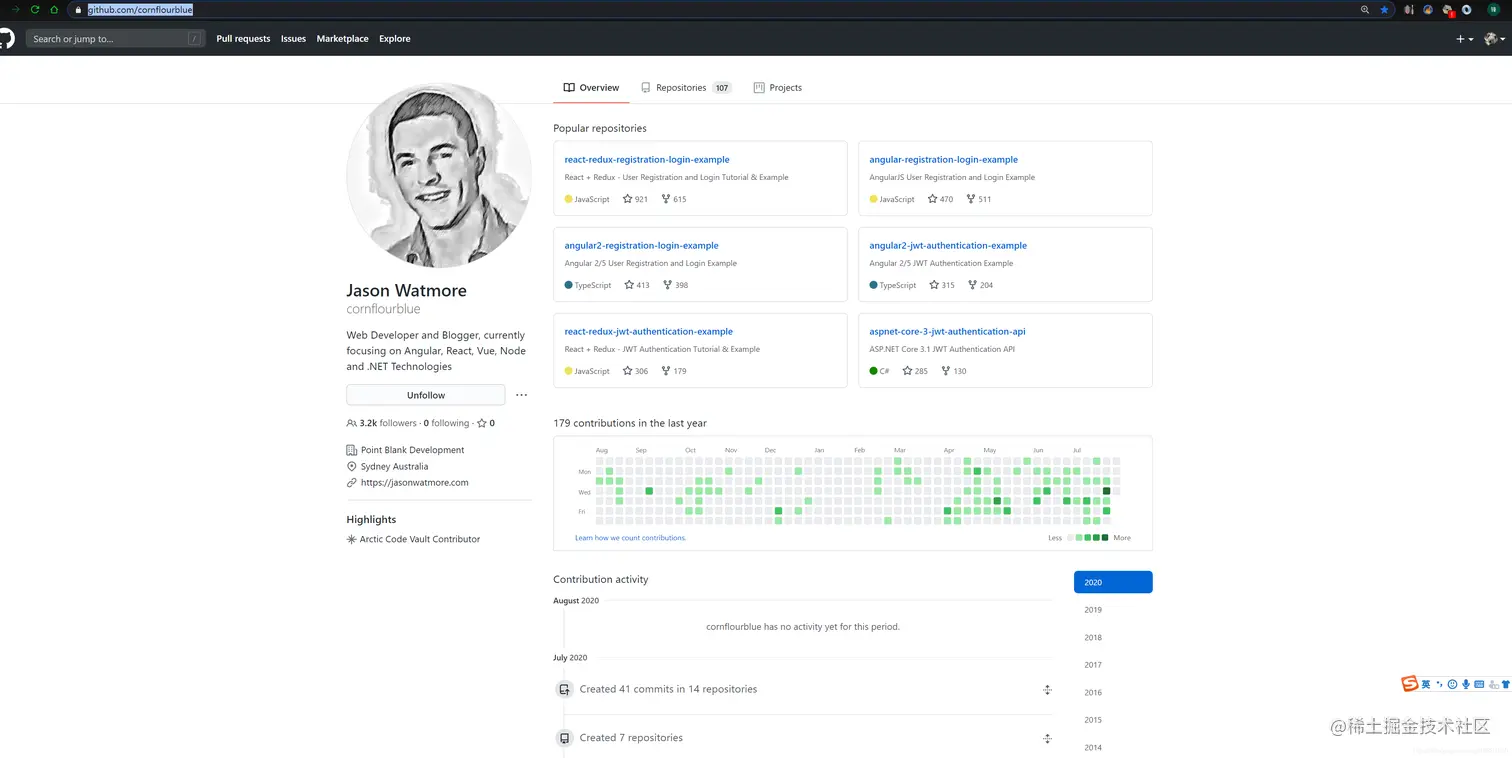Image resolution: width=1512 pixels, height=758 pixels.
Task: Expand Created 7 repositories activity
Action: (1047, 739)
